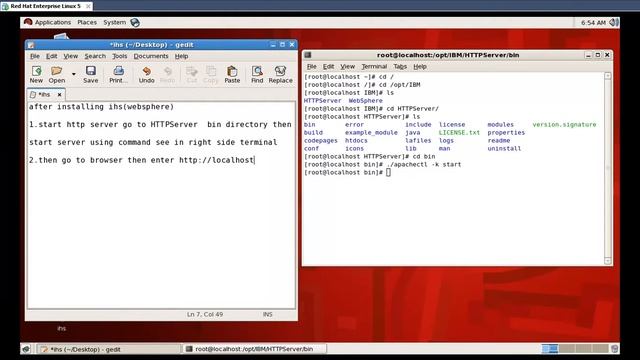Viewport: 640px width, 360px height.
Task: Open gedit Documents menu
Action: [151, 56]
